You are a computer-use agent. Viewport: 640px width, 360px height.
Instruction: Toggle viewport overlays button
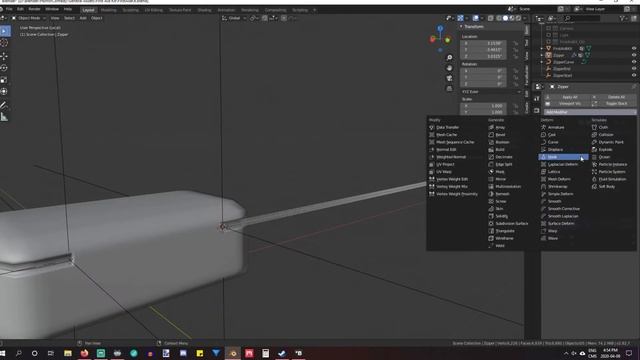pos(476,18)
